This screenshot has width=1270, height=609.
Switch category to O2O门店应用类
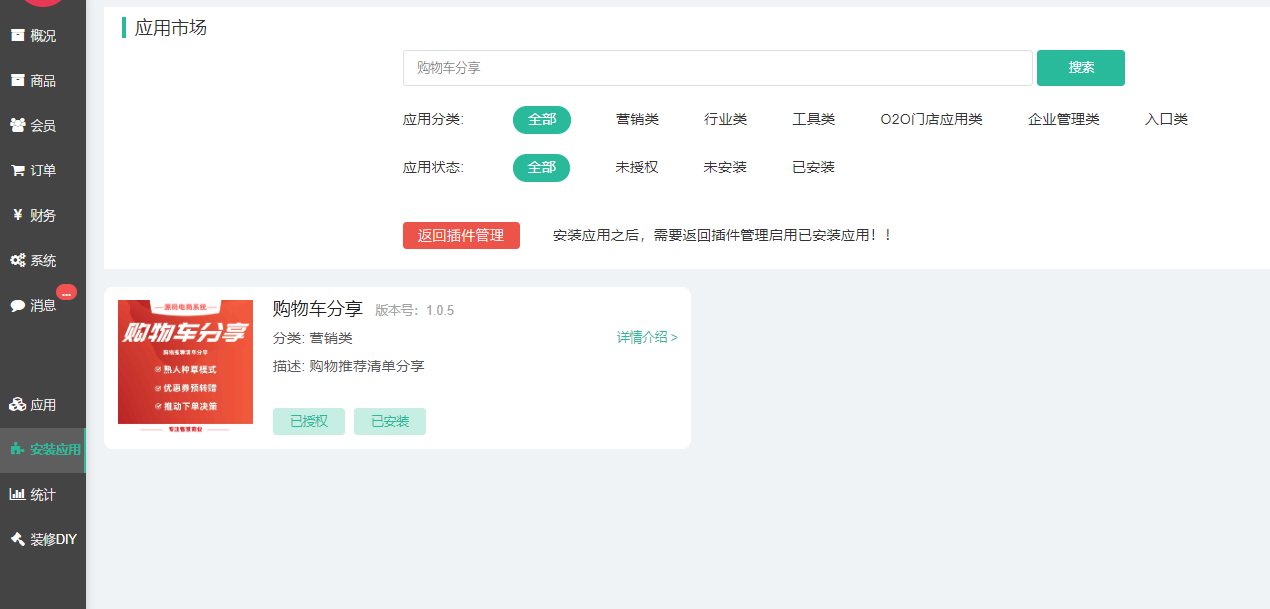pos(931,120)
